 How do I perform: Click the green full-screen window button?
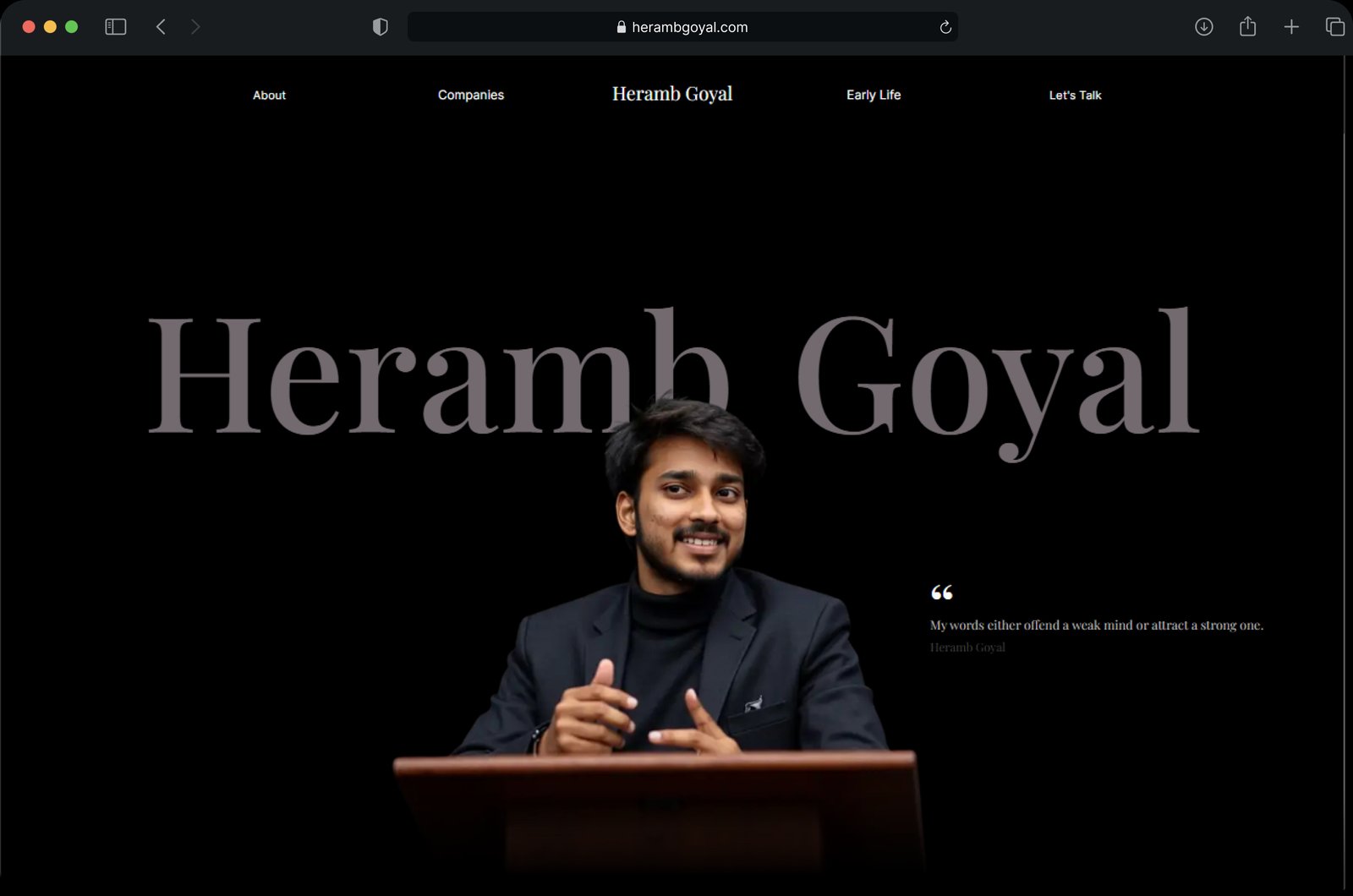pyautogui.click(x=72, y=27)
